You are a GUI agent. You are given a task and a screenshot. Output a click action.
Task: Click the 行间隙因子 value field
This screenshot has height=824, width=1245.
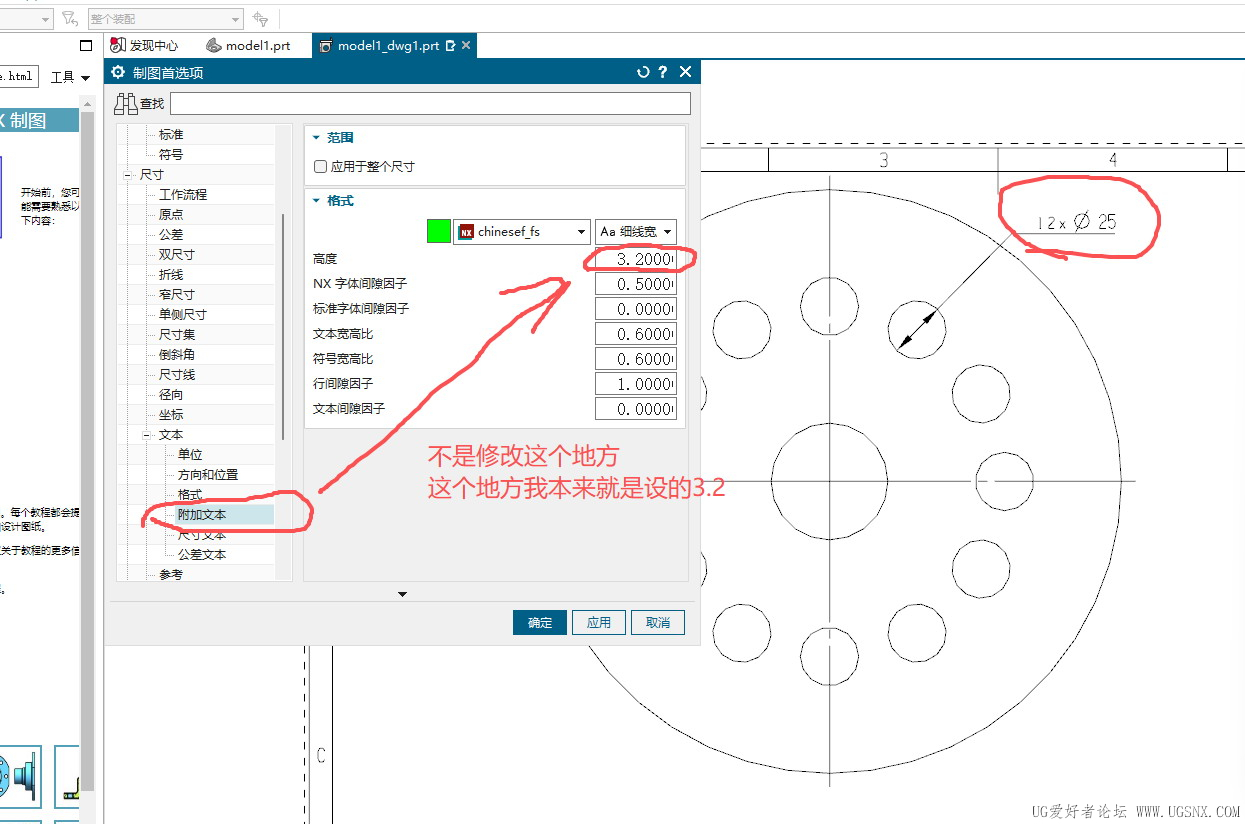click(636, 384)
